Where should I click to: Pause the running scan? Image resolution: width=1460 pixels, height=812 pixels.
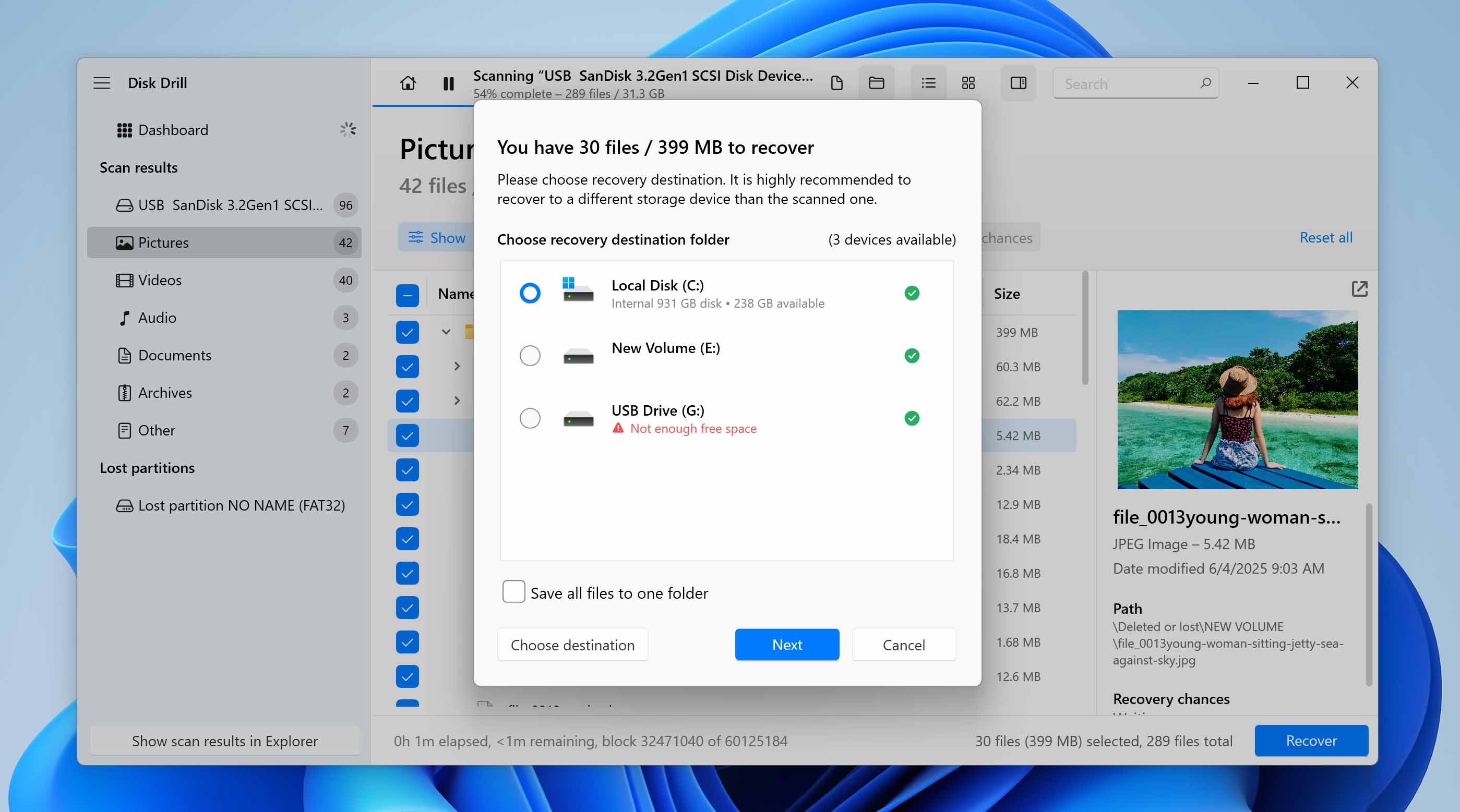(448, 84)
